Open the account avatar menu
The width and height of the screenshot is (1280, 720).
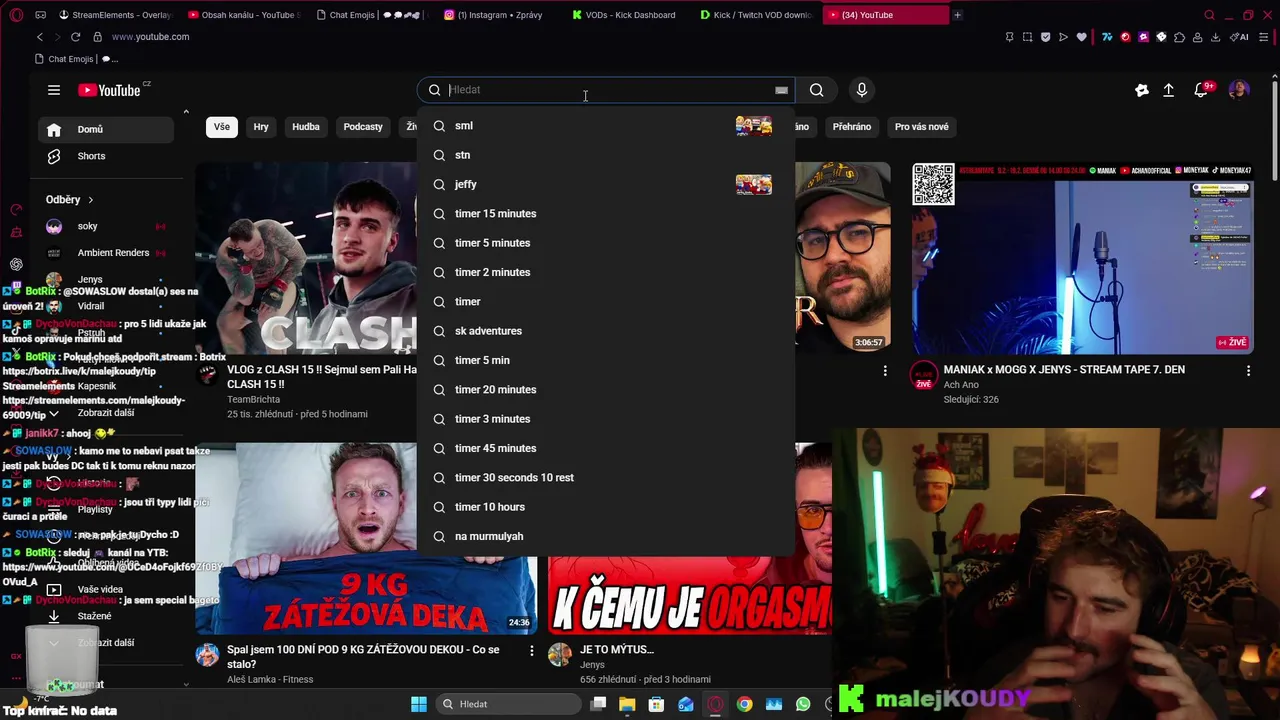coord(1239,90)
